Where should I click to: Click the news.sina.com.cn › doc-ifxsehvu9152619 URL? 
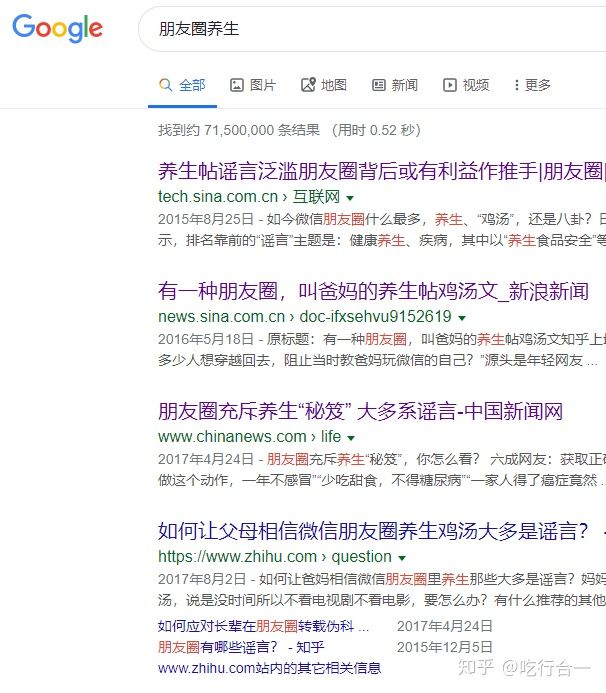pos(305,316)
